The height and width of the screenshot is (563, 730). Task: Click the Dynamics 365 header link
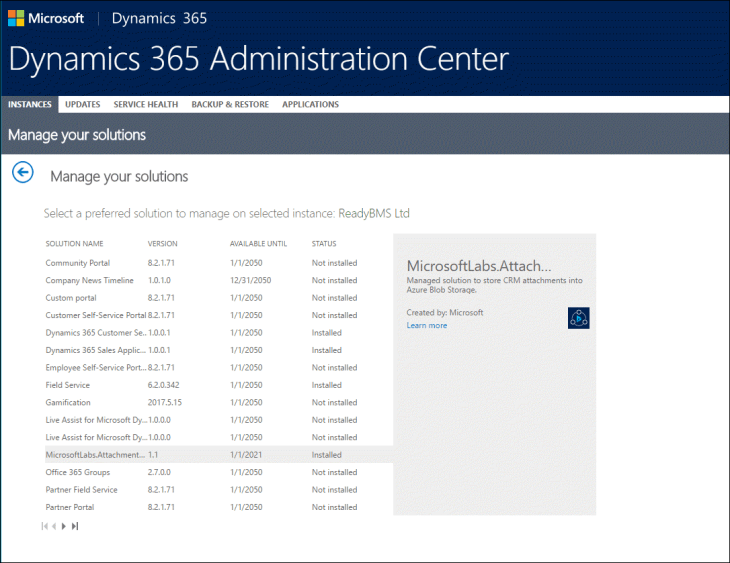[159, 18]
